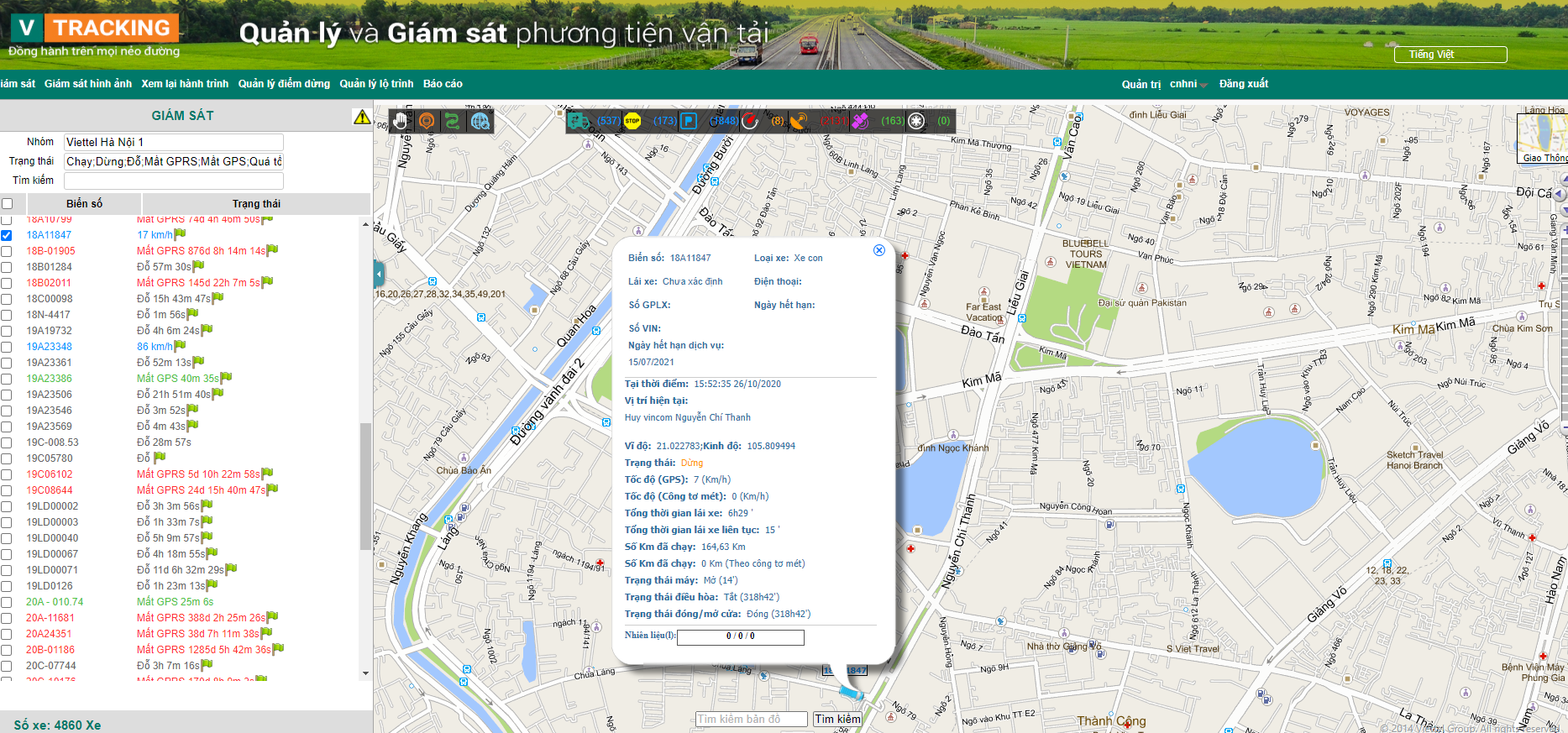Viewport: 1568px width, 733px height.
Task: Expand the Tiếng Việt language selector
Action: [x=1450, y=55]
